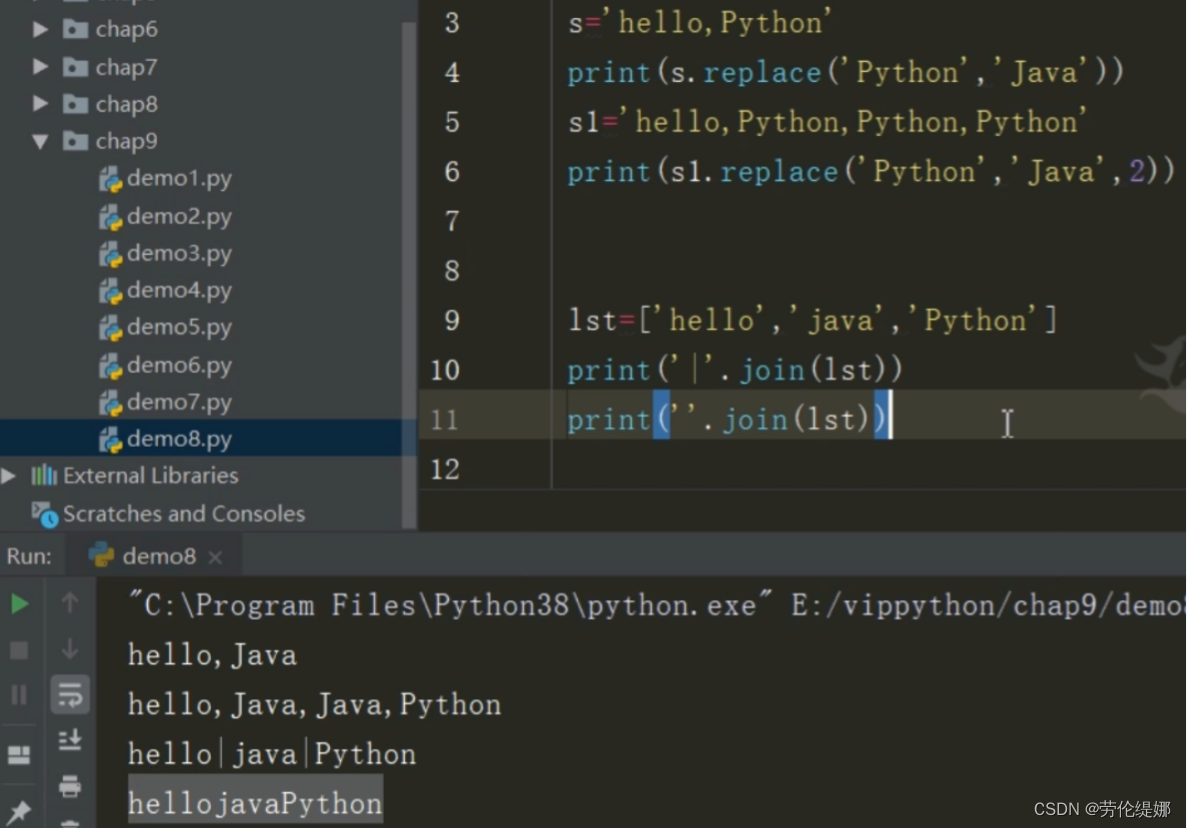Click the Down the stack trace arrow

[x=70, y=649]
